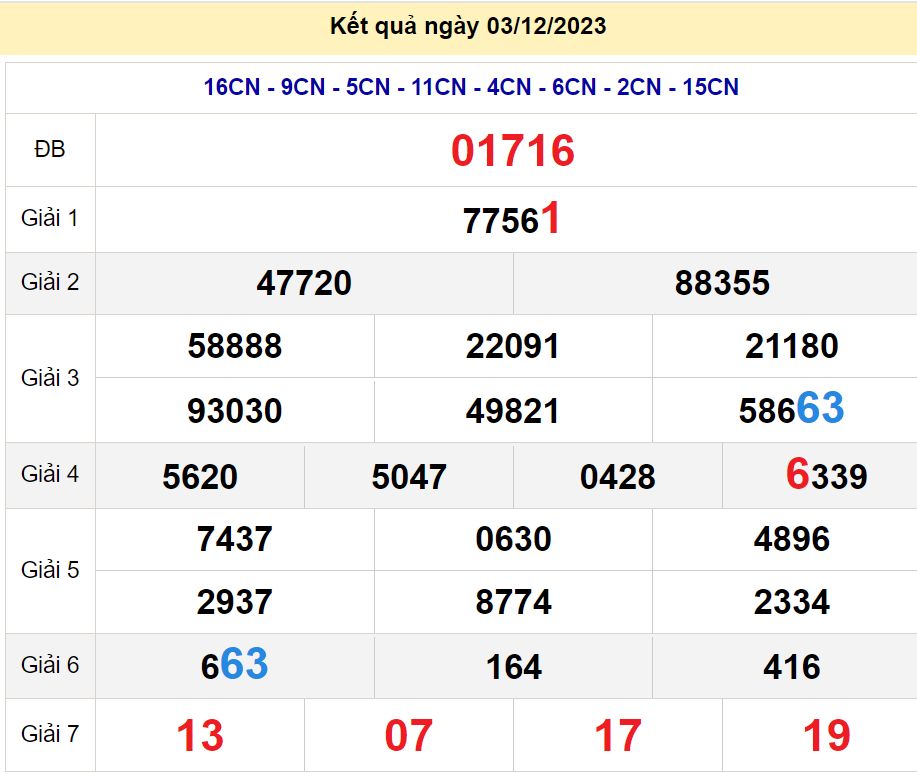Image resolution: width=917 pixels, height=774 pixels.
Task: Select Giải 6 number 416
Action: point(791,667)
